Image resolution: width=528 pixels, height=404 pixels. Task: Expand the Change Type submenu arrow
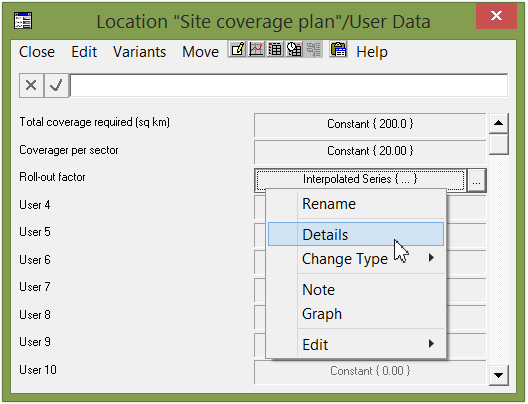431,258
